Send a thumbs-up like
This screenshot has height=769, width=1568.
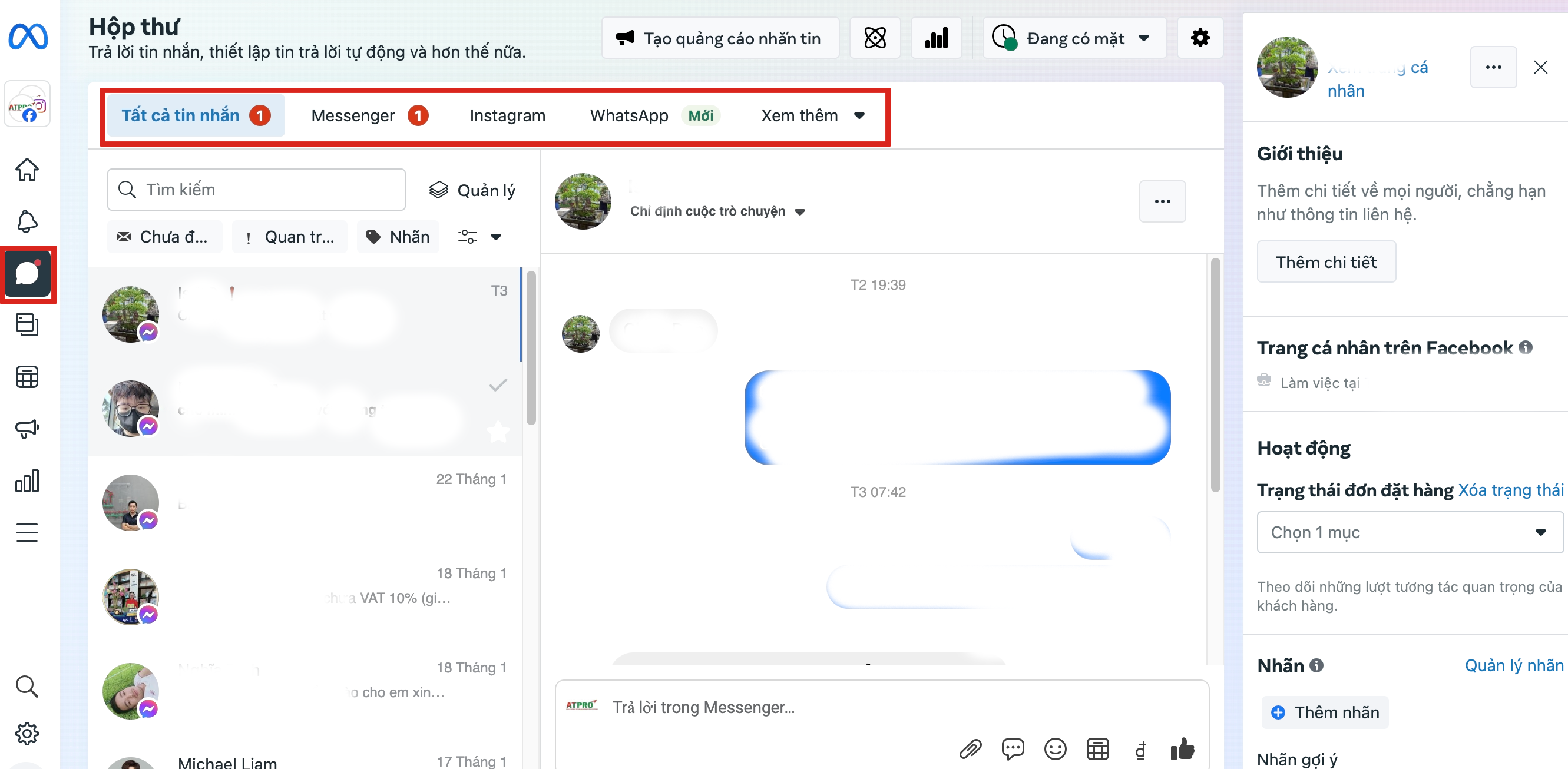pos(1182,749)
